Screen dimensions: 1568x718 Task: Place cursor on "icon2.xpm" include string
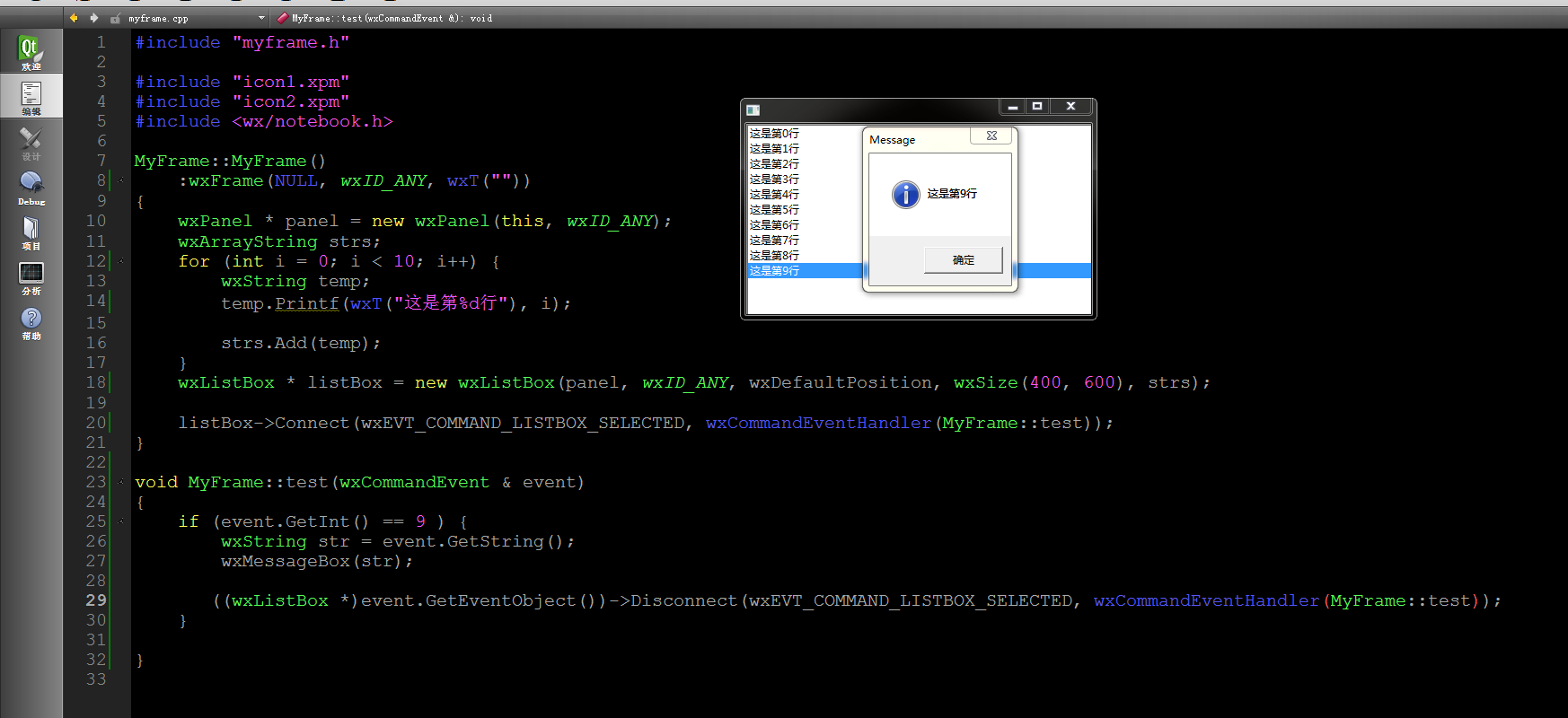click(291, 101)
